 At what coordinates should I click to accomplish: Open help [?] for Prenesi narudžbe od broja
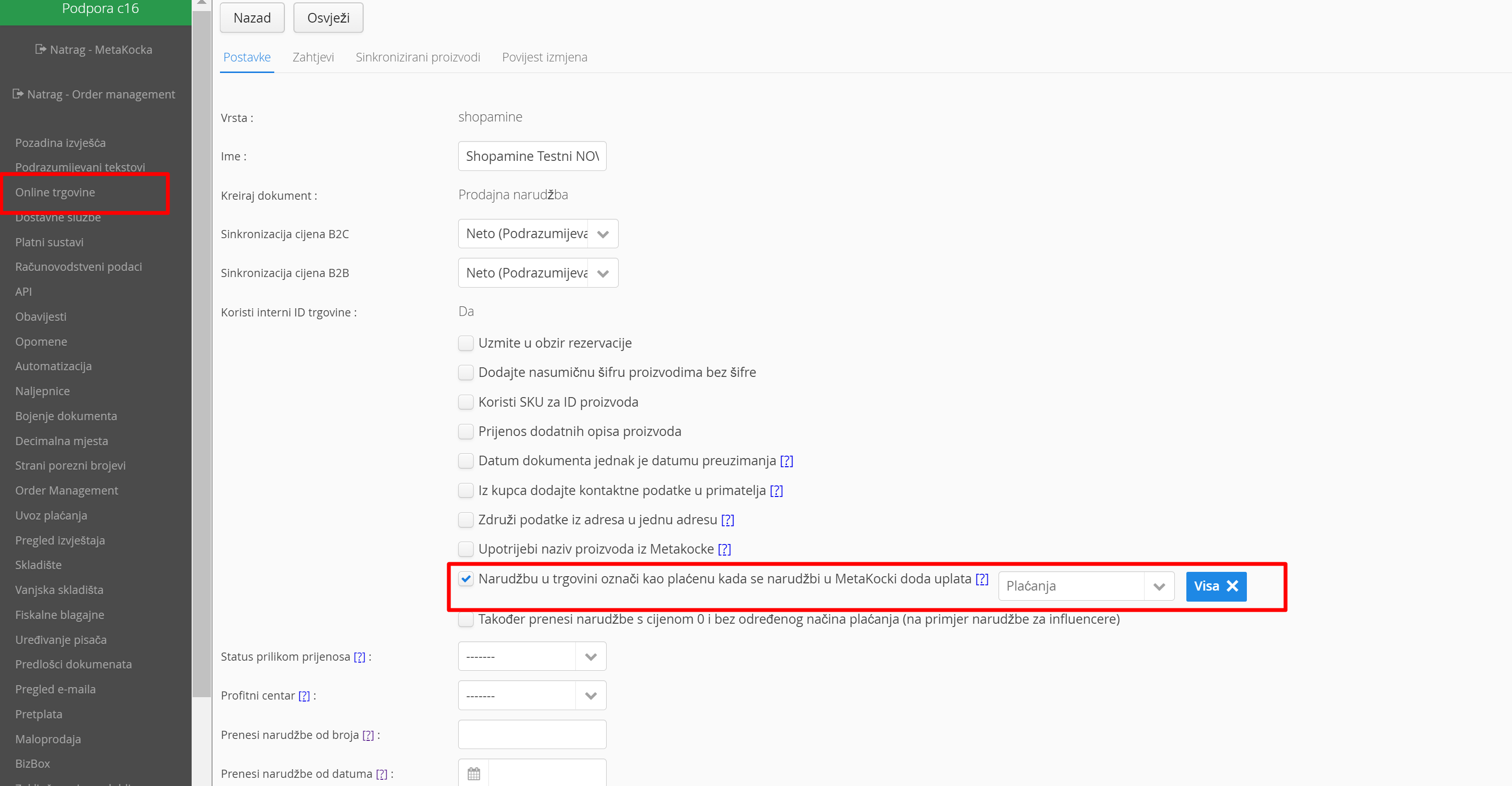[368, 735]
